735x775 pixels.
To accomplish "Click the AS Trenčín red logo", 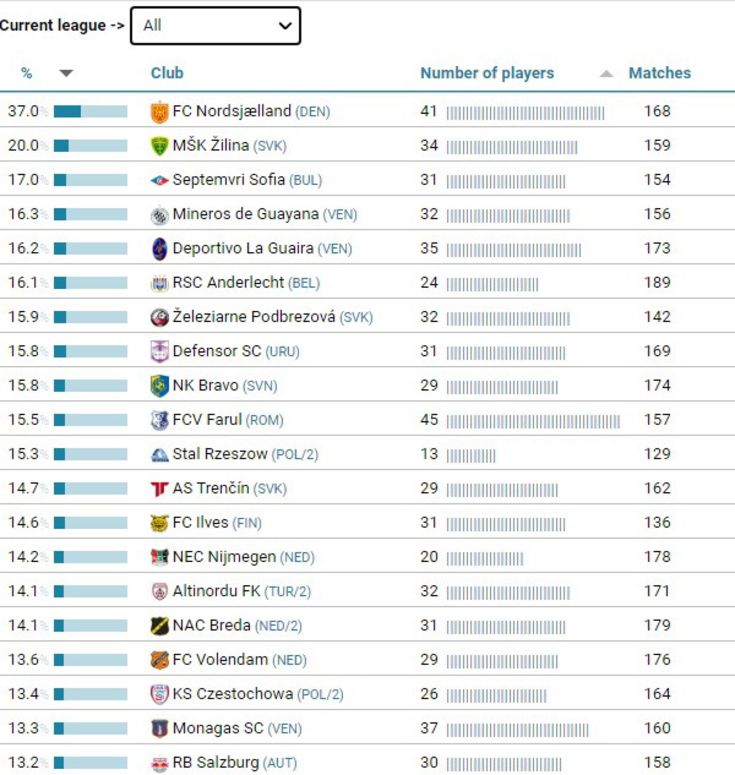I will pos(159,489).
